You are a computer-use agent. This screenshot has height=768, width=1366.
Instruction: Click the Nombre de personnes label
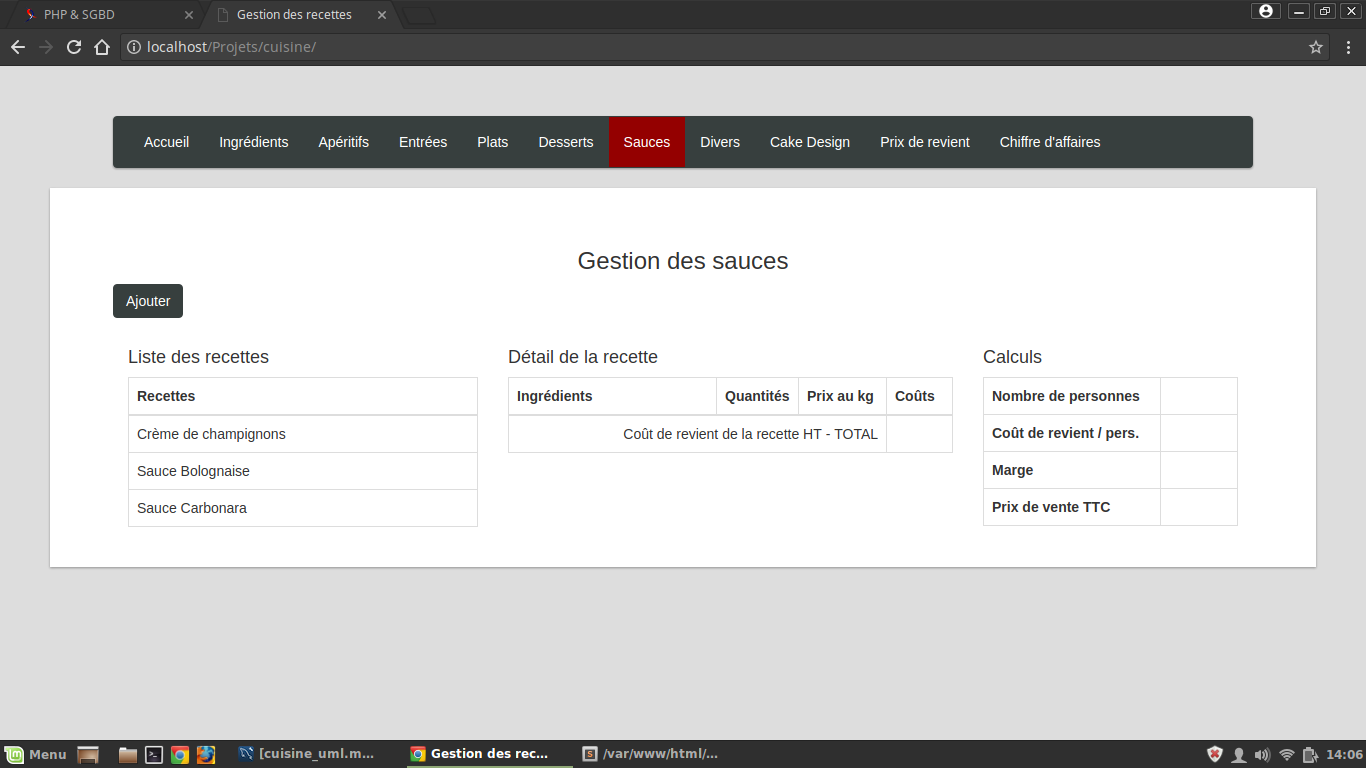tap(1066, 396)
